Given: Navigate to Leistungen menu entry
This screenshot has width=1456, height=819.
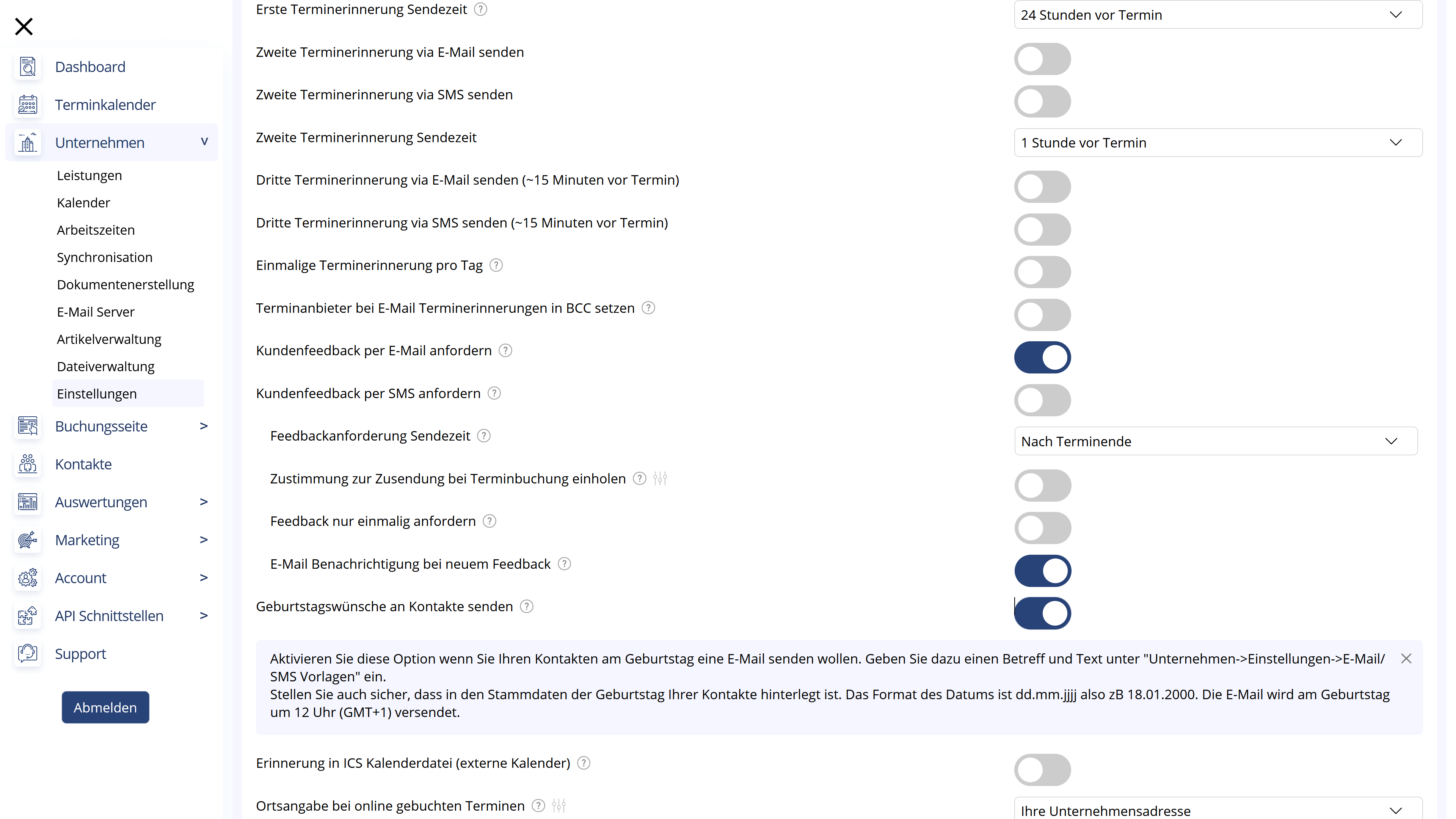Looking at the screenshot, I should [89, 175].
